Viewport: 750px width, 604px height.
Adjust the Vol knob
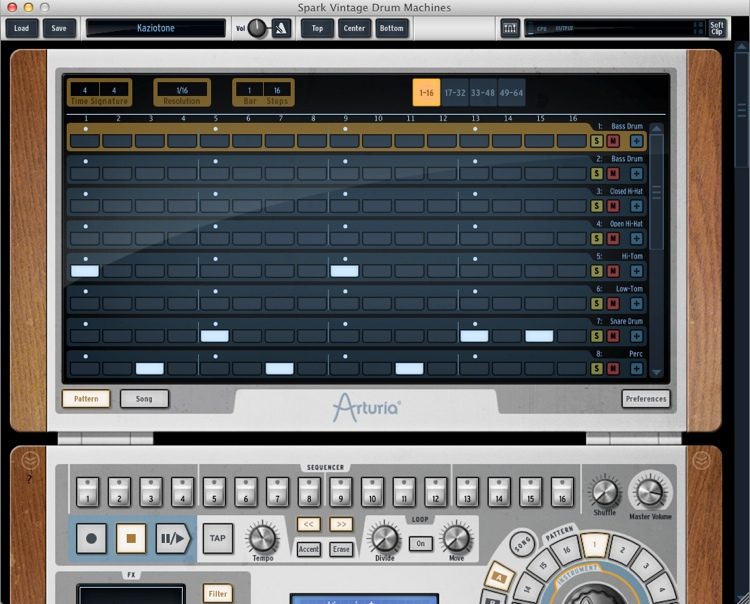tap(258, 28)
